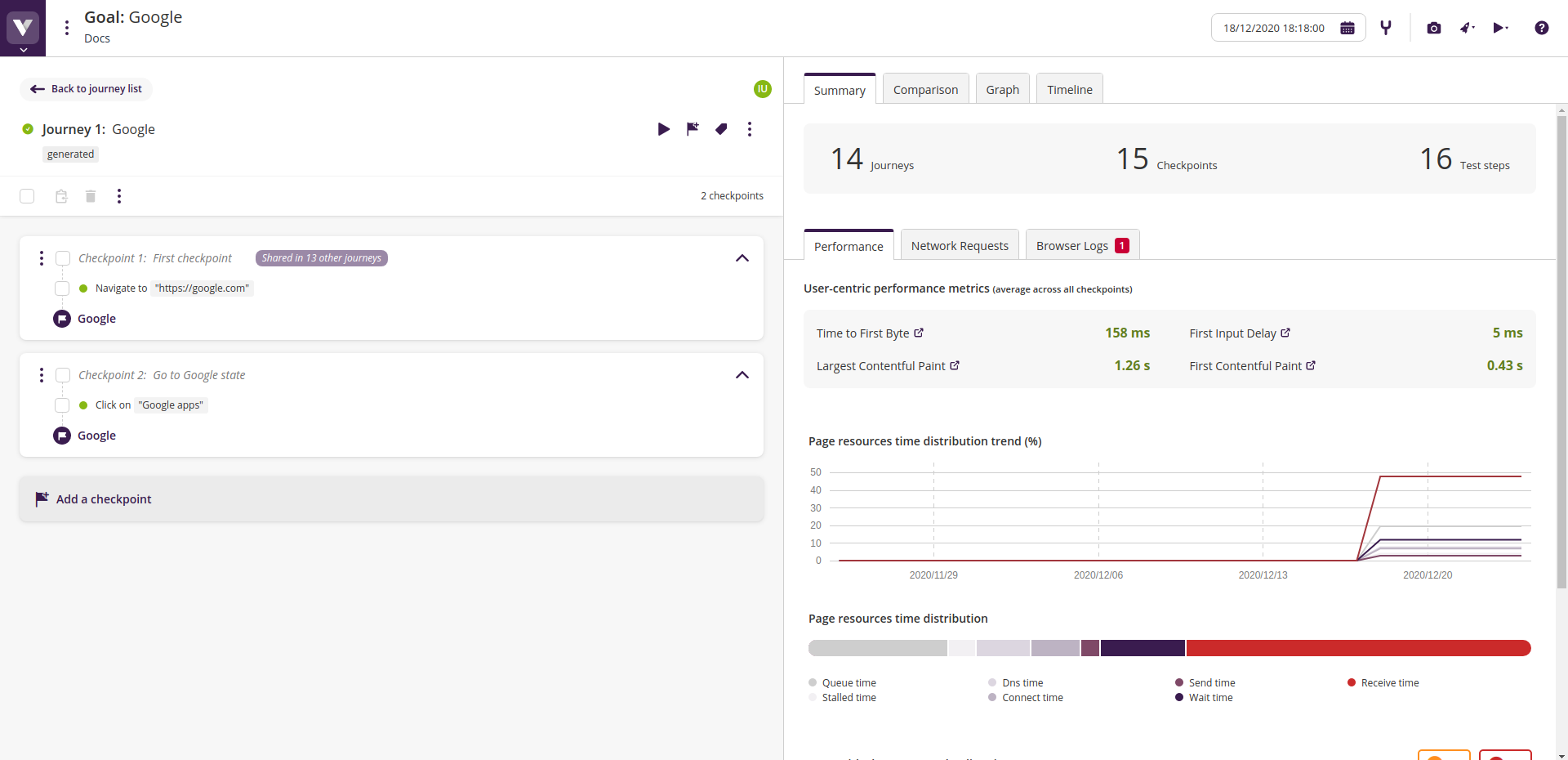
Task: Click Back to journey list
Action: tap(87, 89)
